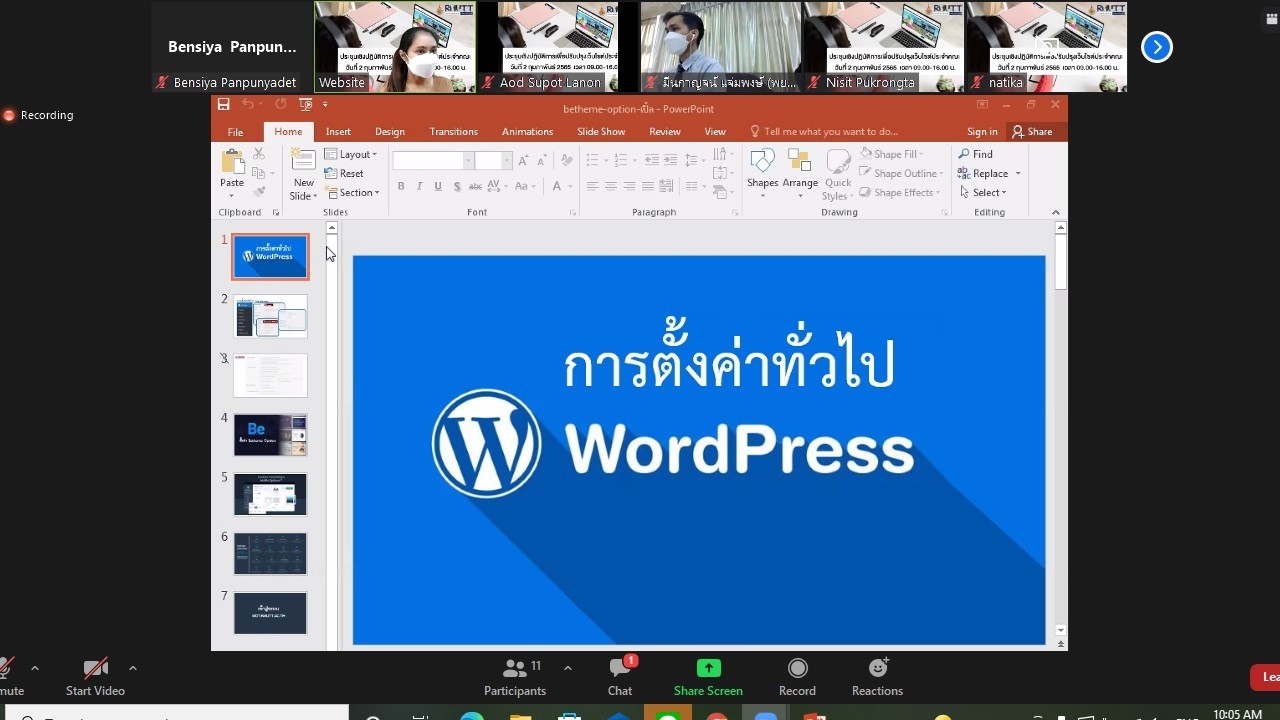Justify the text
Image resolution: width=1280 pixels, height=720 pixels.
coord(648,186)
